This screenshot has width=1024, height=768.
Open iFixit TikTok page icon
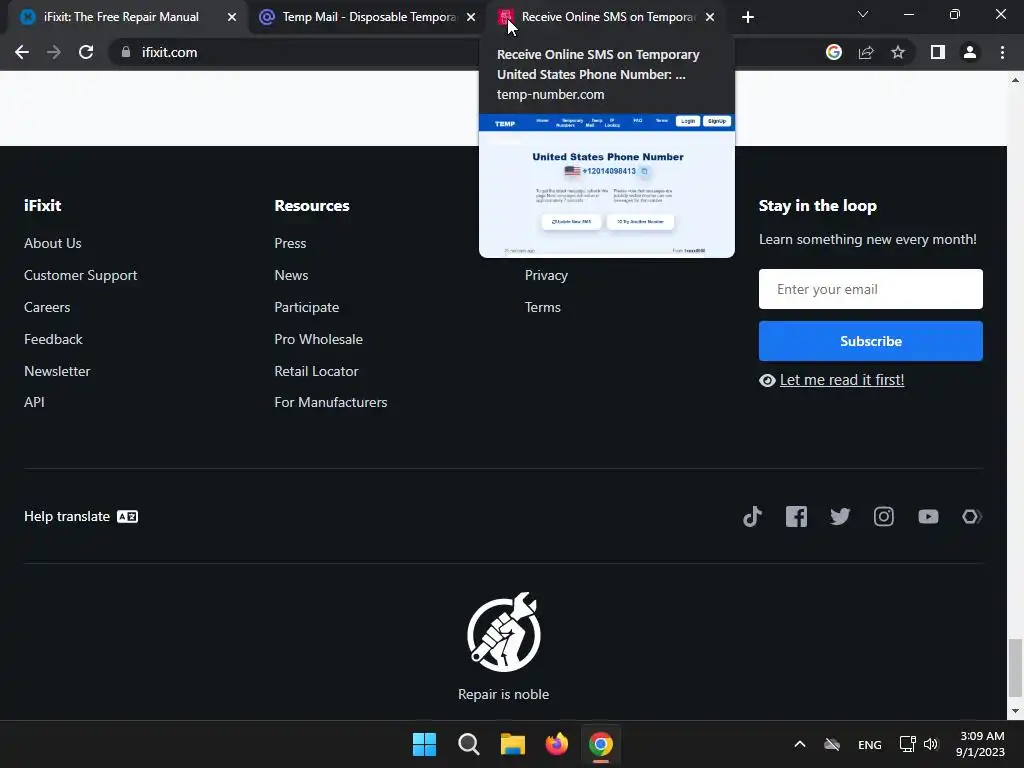pyautogui.click(x=752, y=517)
